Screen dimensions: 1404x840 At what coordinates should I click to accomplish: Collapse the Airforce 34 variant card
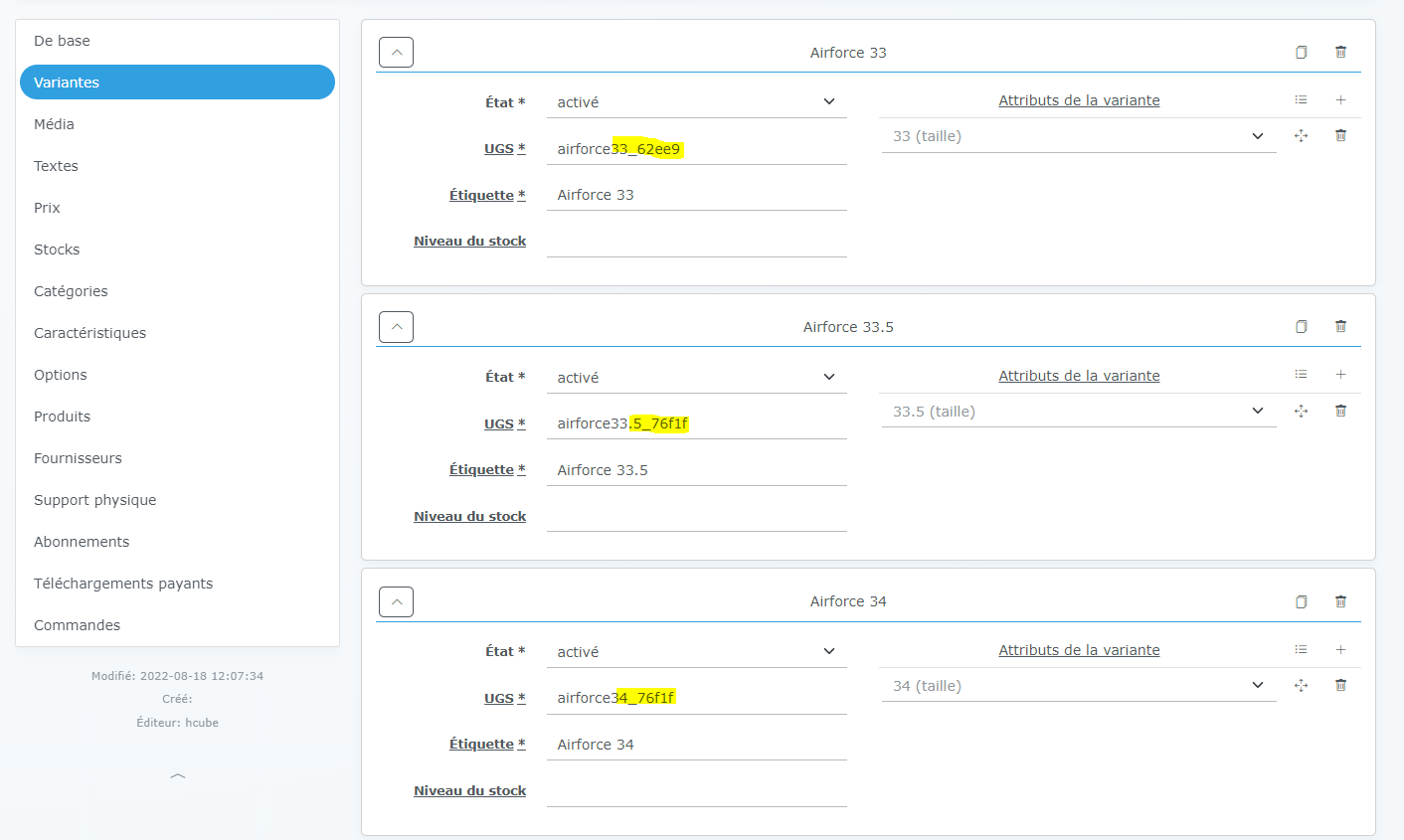(x=396, y=601)
